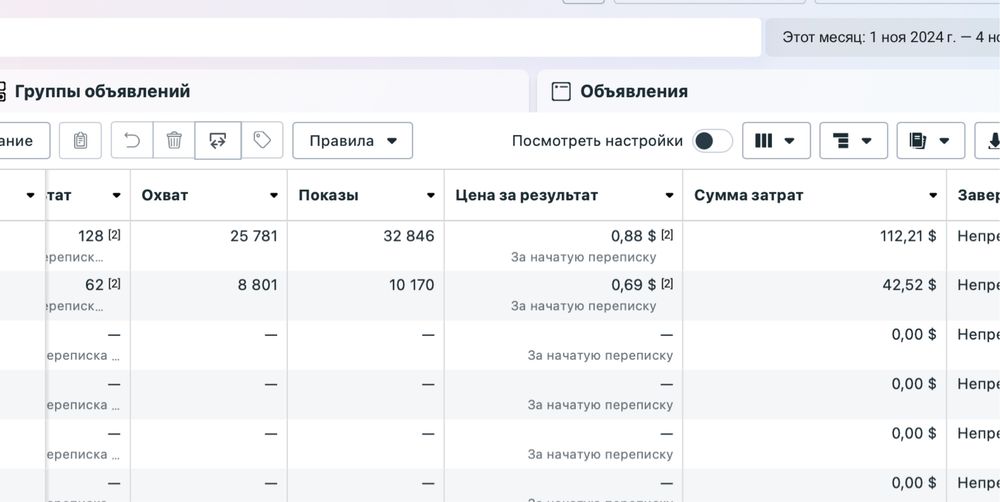Open the Сумма затрат arrow menu
The image size is (1000, 502).
[933, 195]
